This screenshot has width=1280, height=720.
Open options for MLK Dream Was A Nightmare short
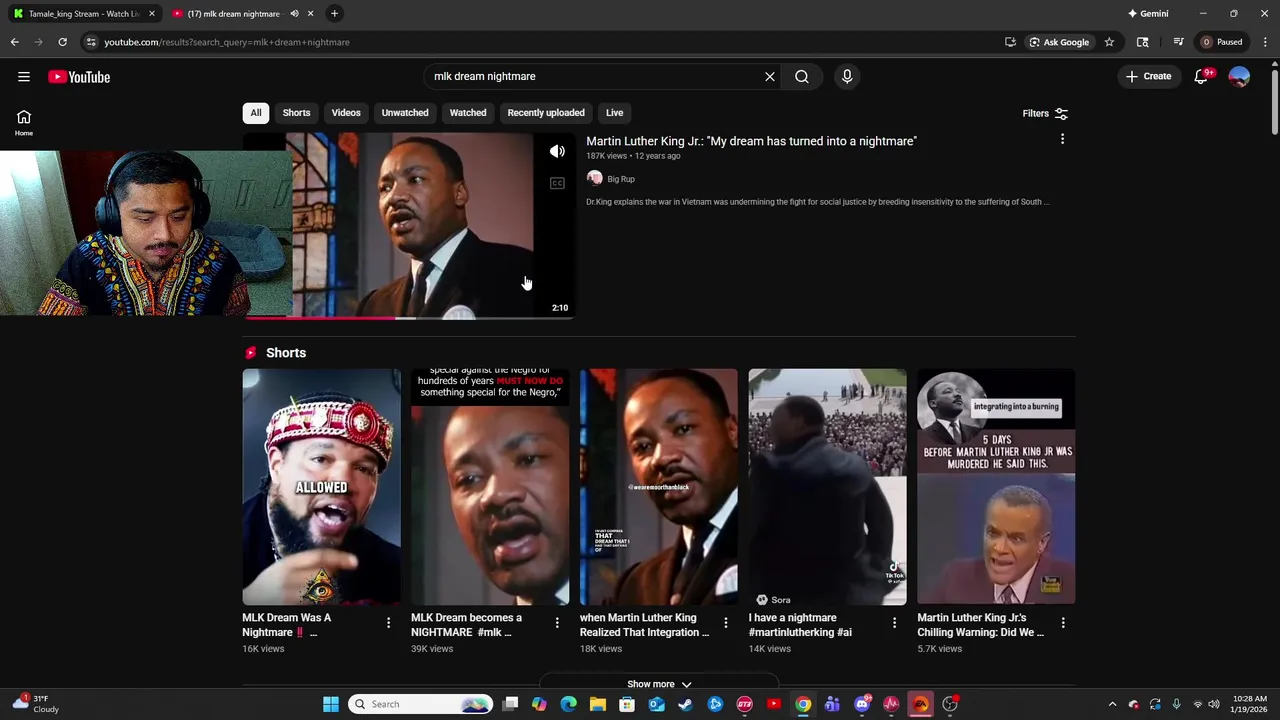click(388, 623)
